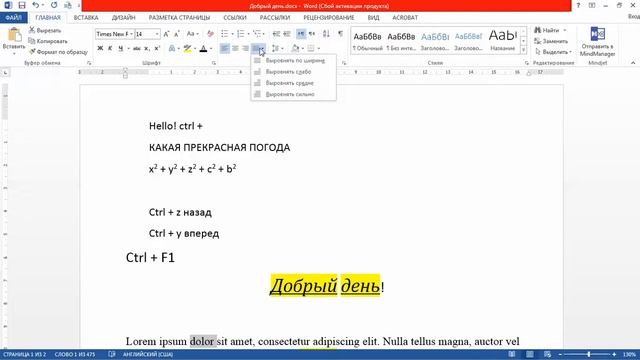
Task: Click the tab stop selector left of the ruler
Action: [5, 73]
